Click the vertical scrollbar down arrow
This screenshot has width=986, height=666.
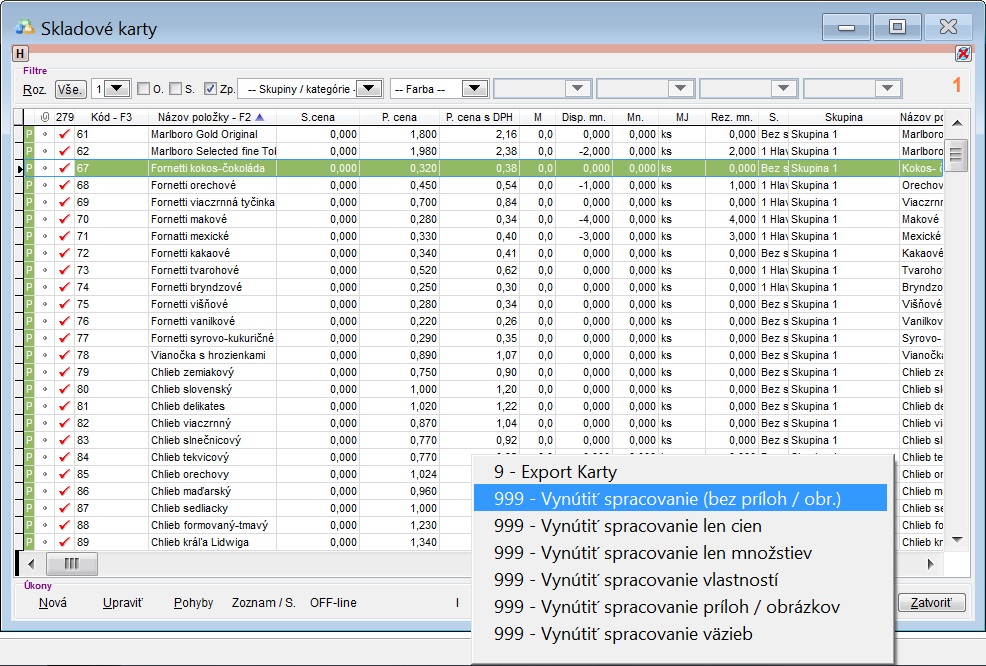tap(957, 540)
